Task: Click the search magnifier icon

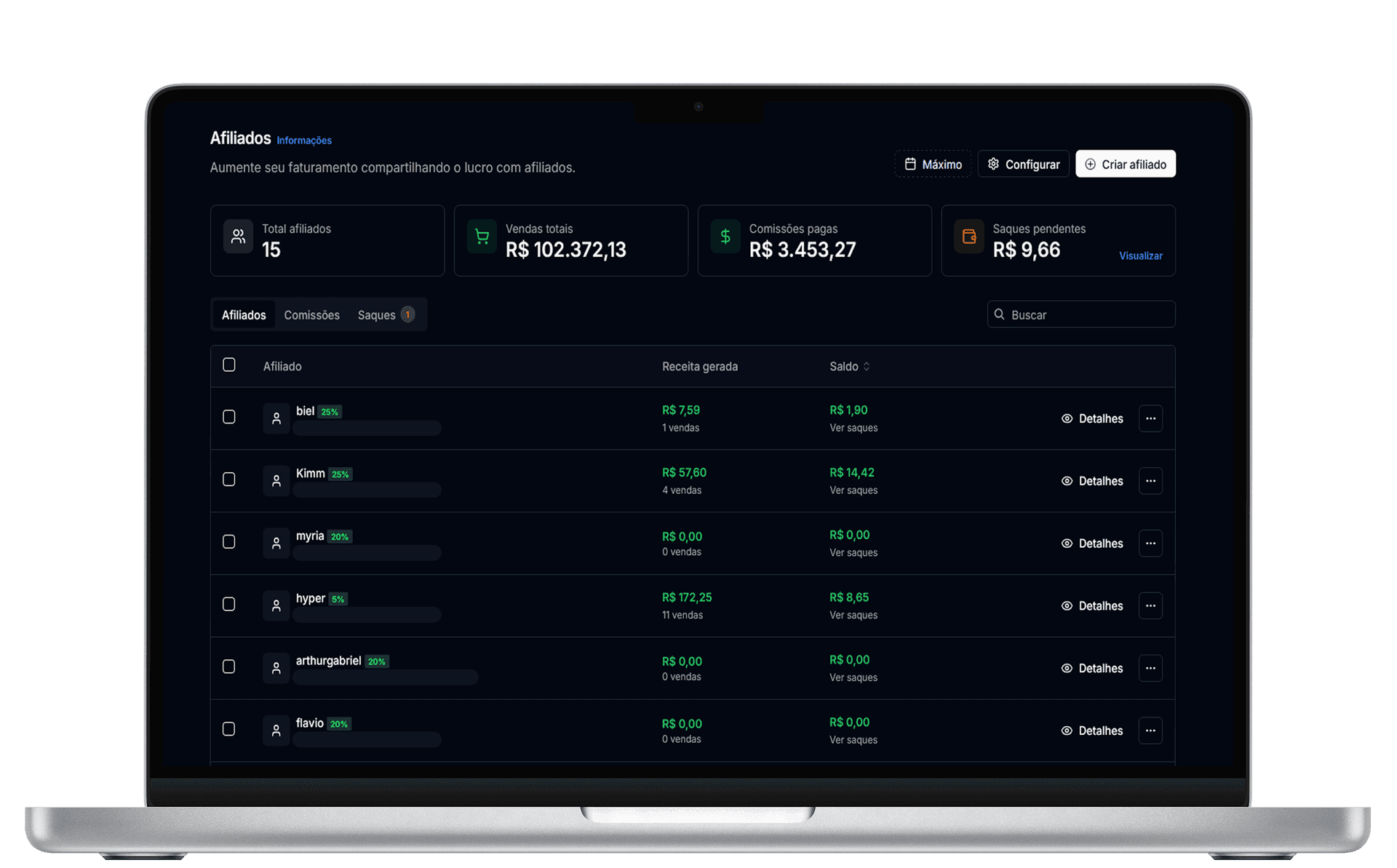Action: click(x=1000, y=314)
